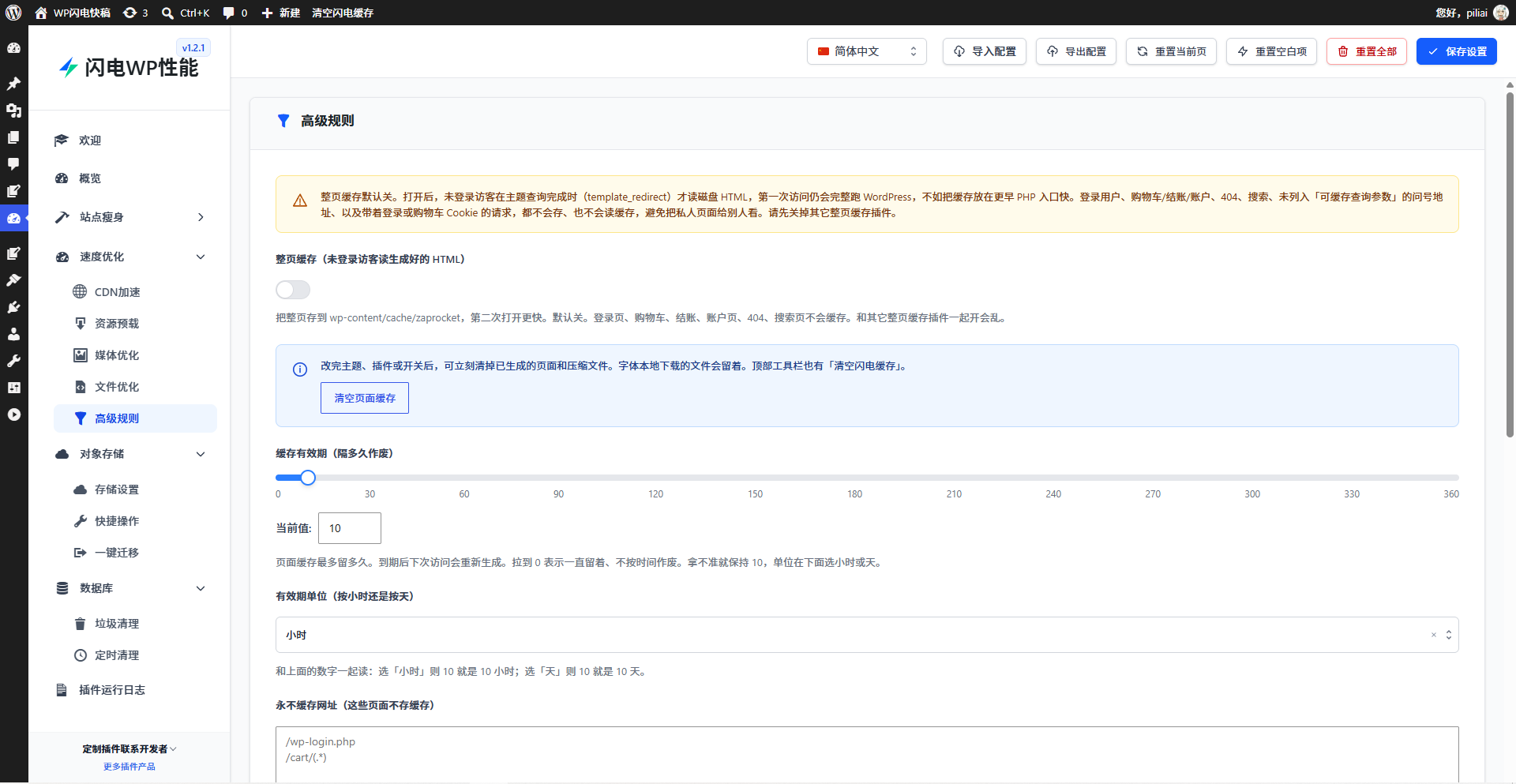Open the WordPress plugins plug icon in sidebar

(13, 307)
